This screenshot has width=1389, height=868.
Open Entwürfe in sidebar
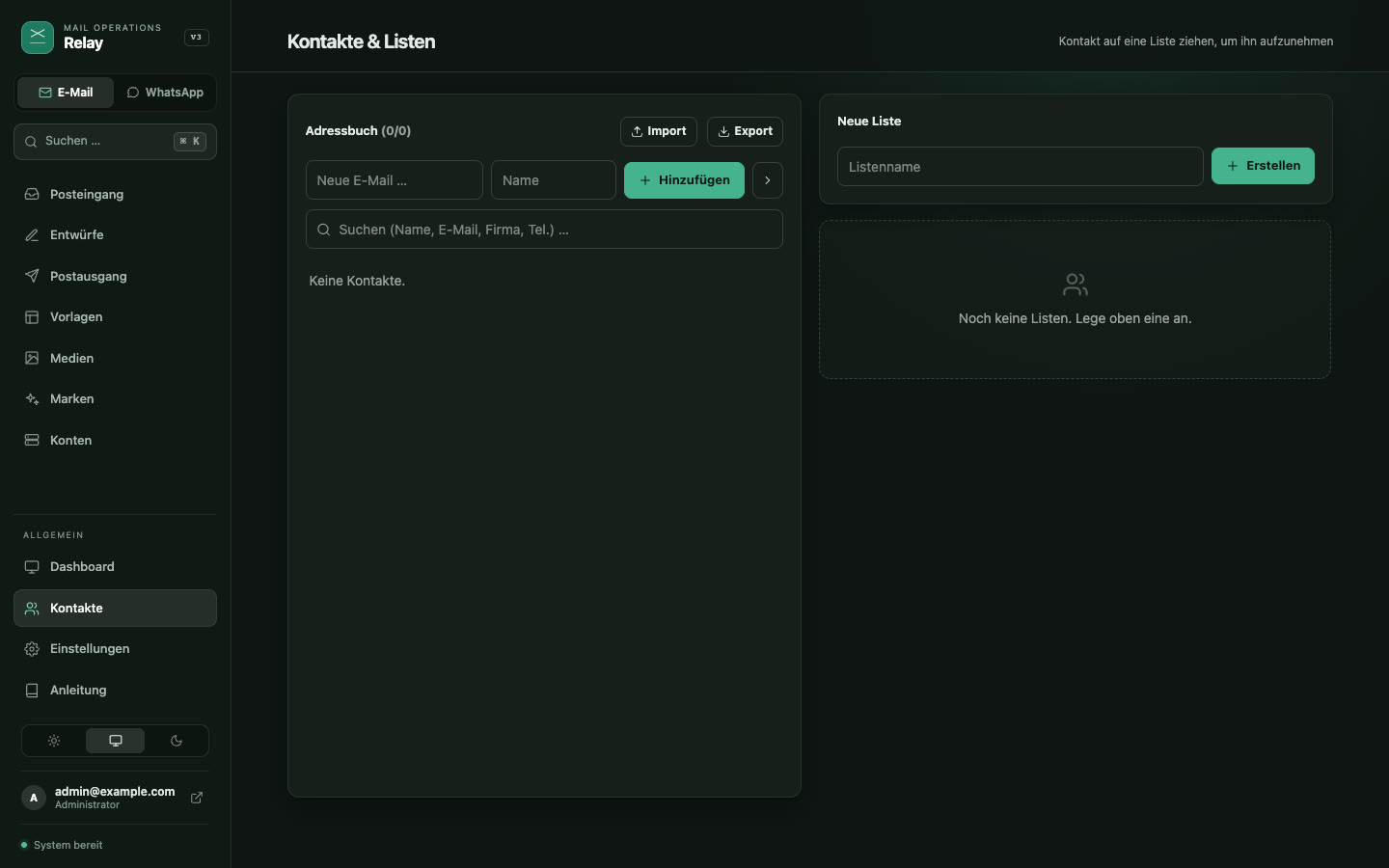tap(115, 235)
